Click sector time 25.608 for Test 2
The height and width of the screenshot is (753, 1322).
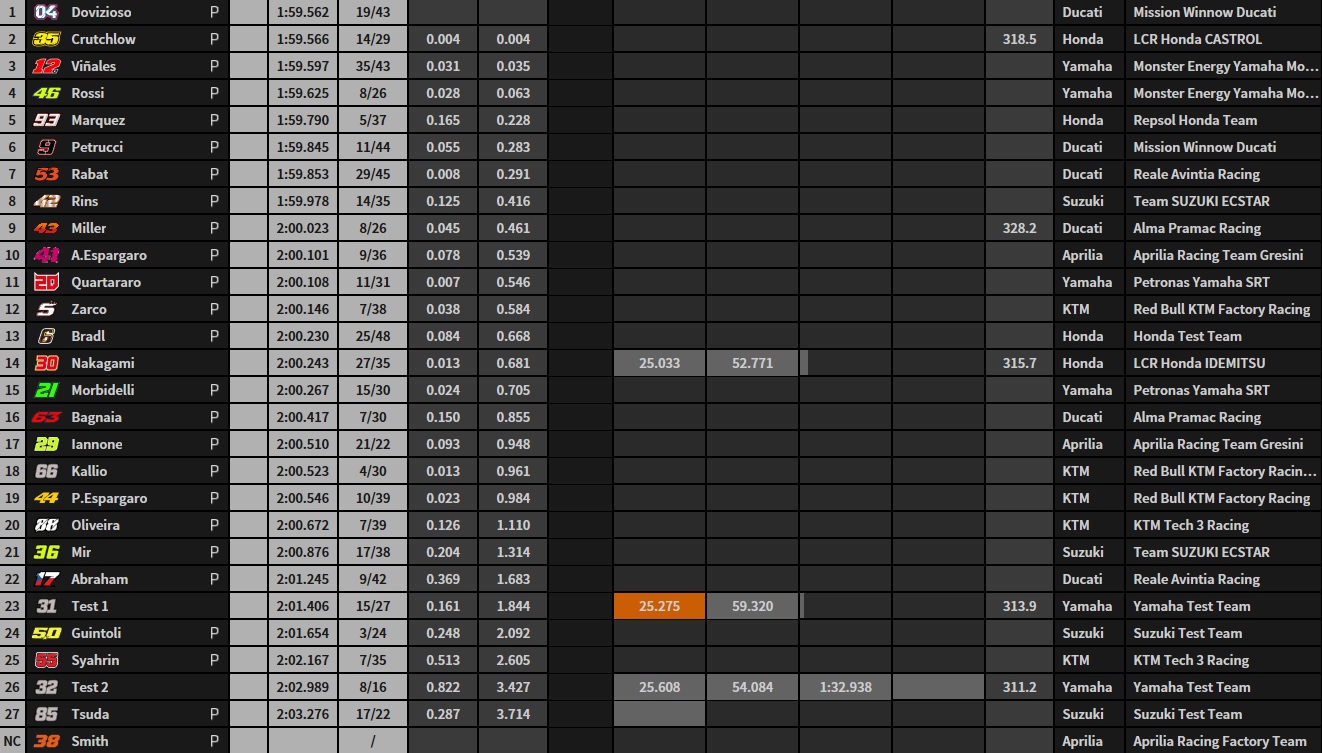(659, 687)
